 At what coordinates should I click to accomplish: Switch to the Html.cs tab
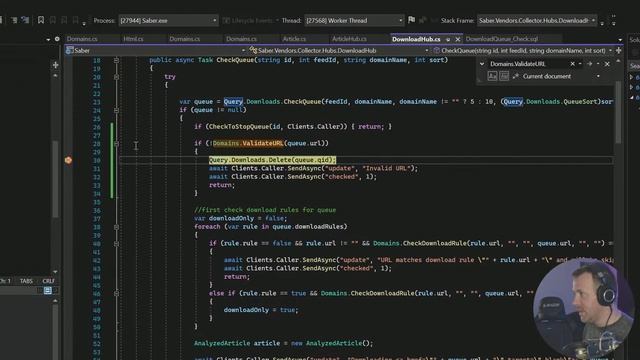click(133, 39)
